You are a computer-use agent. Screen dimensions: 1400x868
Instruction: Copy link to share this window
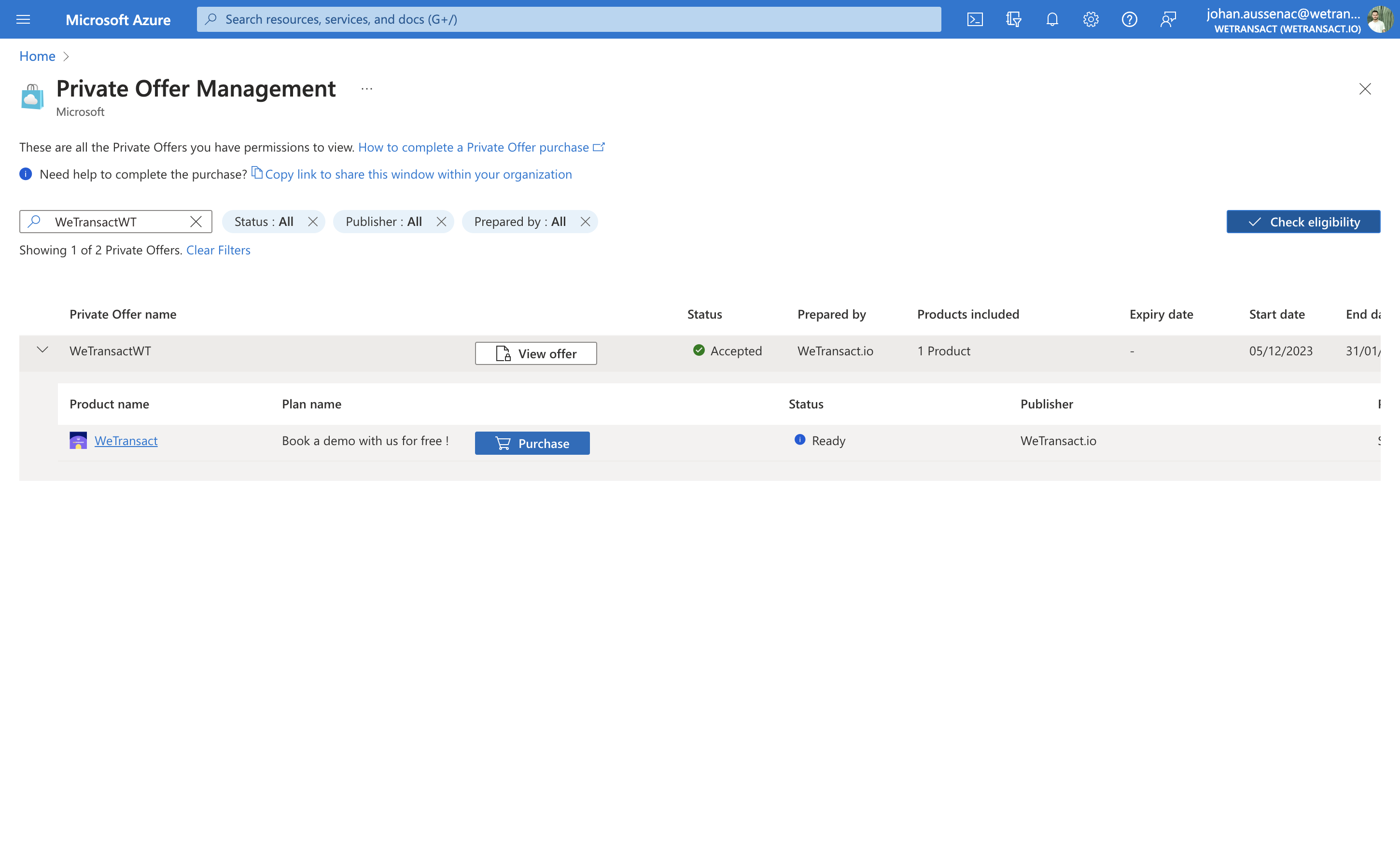pos(412,174)
